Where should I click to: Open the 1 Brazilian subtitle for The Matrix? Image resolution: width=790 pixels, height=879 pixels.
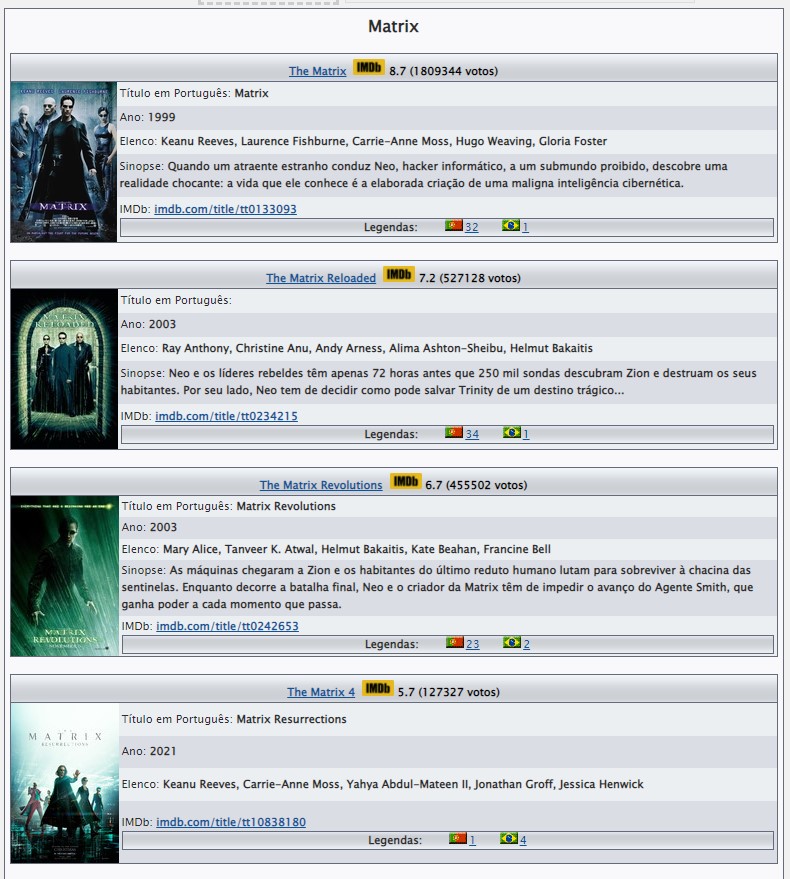tap(525, 227)
